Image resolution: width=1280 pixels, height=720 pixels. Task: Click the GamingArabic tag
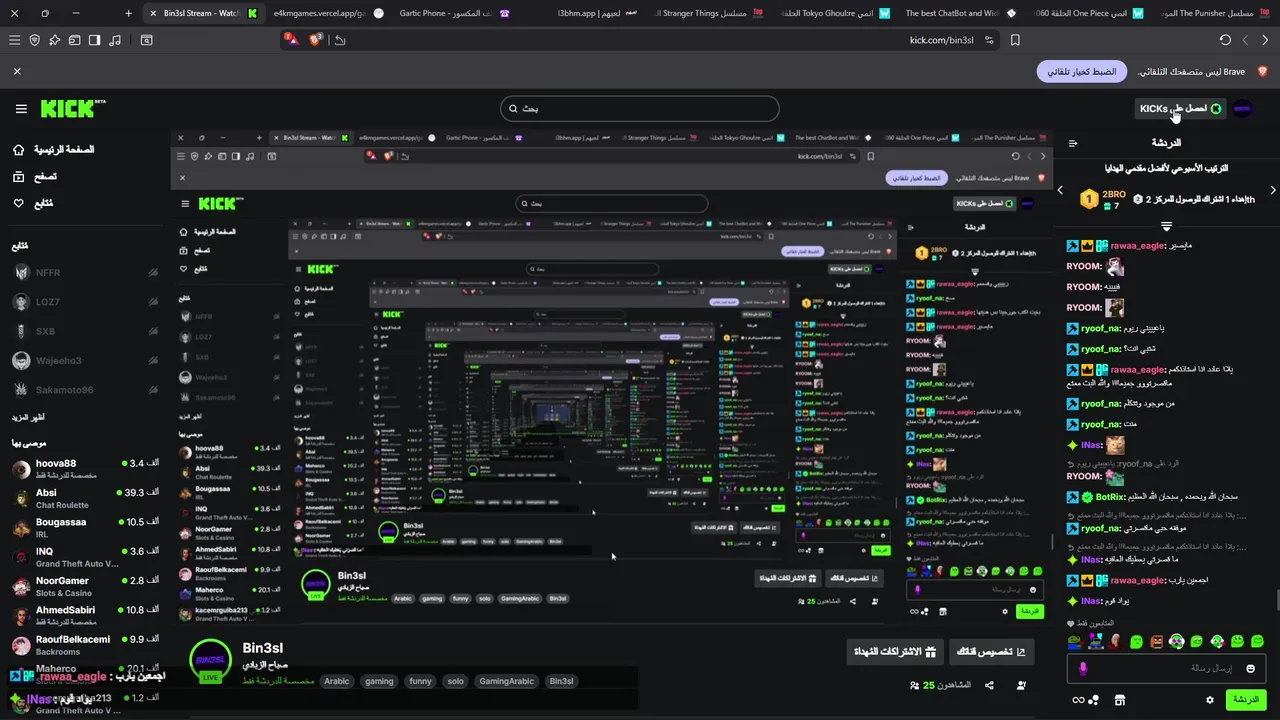506,681
